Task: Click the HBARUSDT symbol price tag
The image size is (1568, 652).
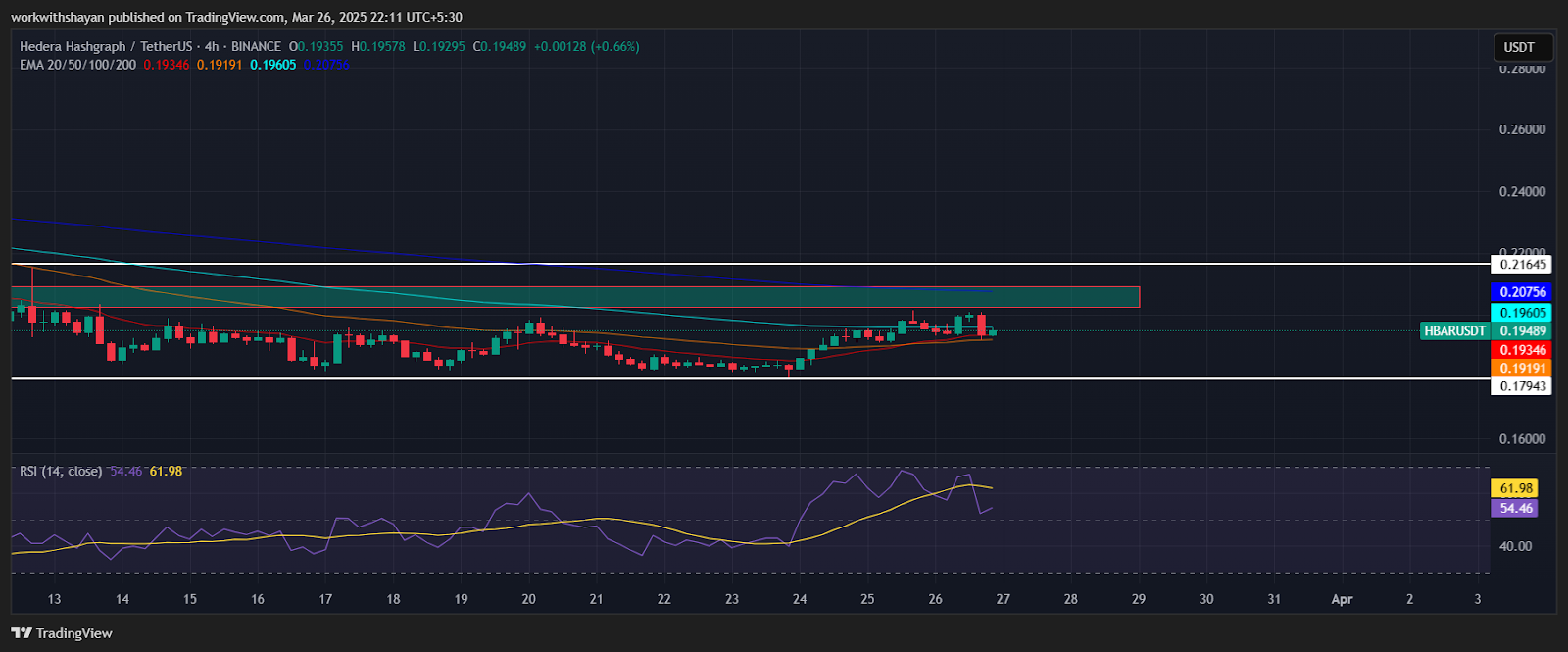Action: click(x=1454, y=331)
